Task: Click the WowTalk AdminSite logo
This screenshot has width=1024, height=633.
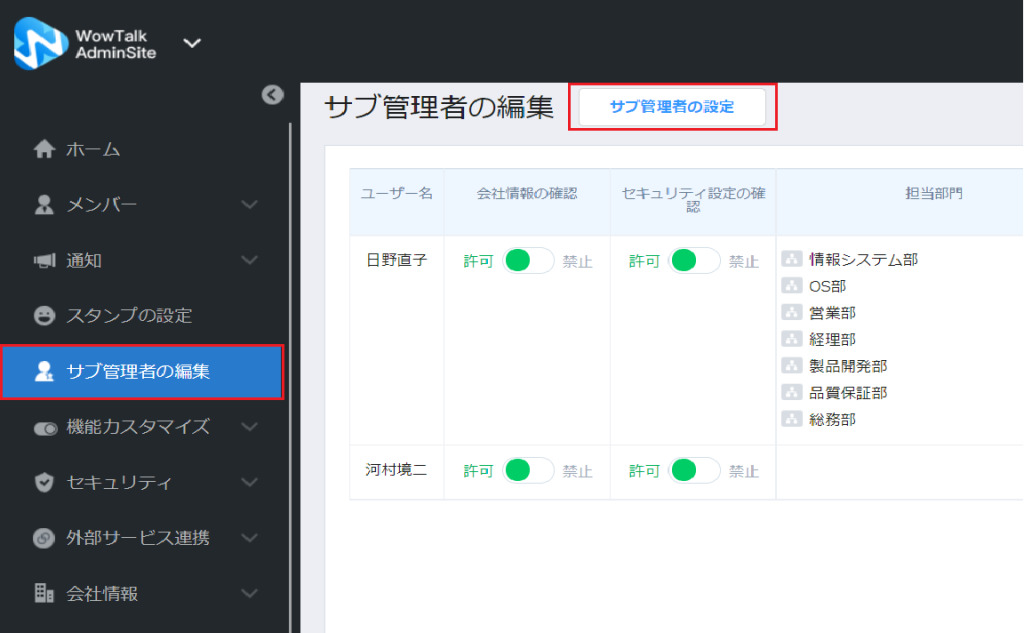Action: pyautogui.click(x=40, y=43)
